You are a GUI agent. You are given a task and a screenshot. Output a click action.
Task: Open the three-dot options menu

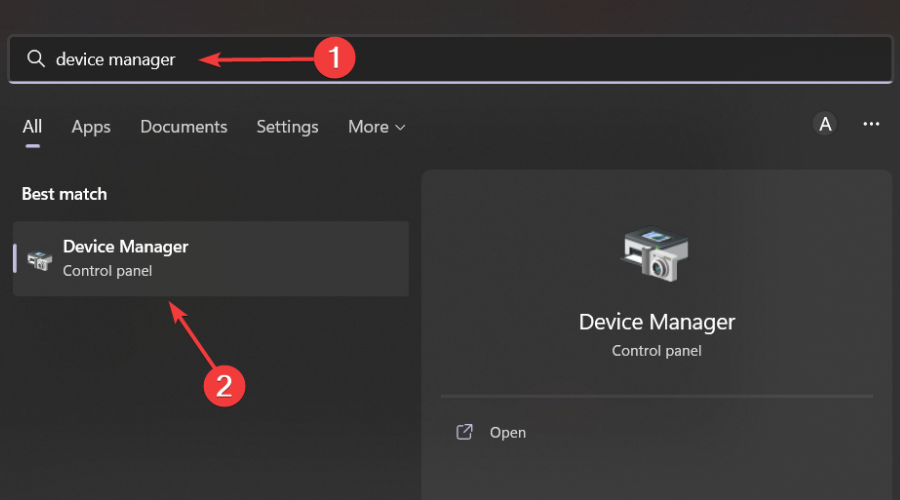[871, 124]
